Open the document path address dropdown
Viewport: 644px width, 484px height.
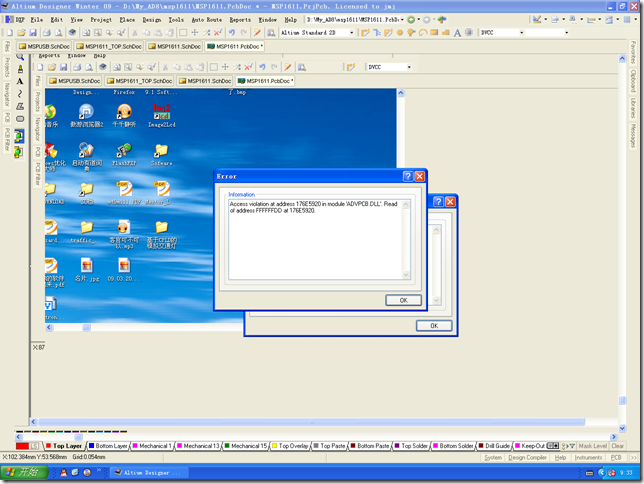coord(402,19)
